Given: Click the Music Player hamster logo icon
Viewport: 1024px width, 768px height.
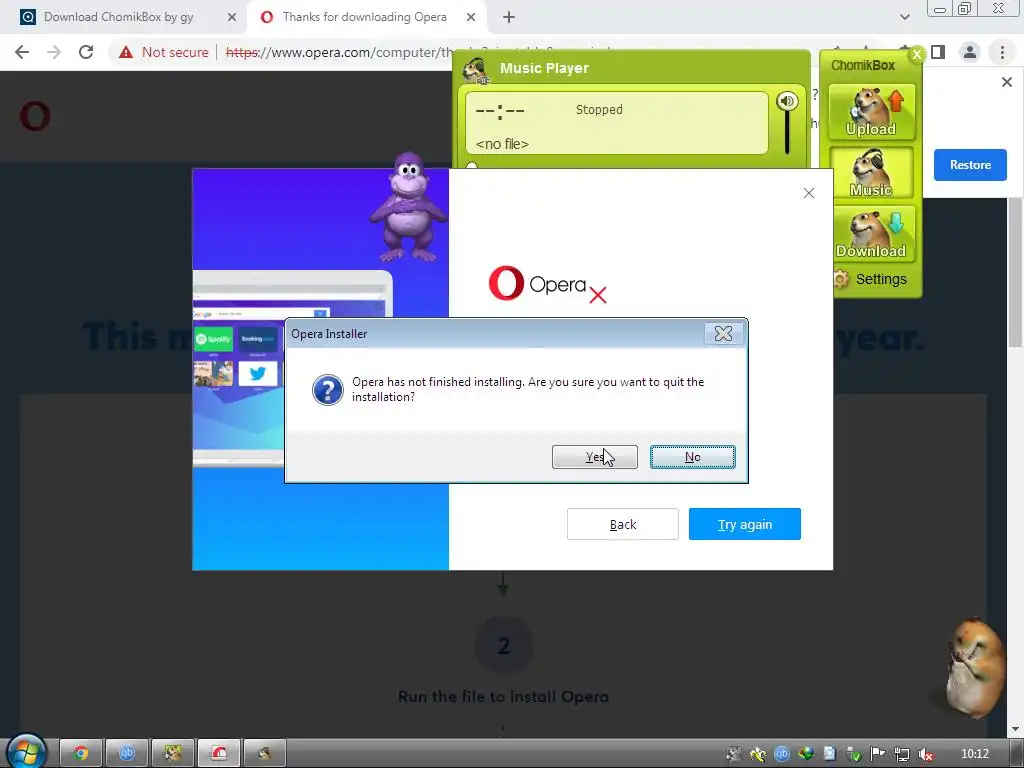Looking at the screenshot, I should pos(475,70).
